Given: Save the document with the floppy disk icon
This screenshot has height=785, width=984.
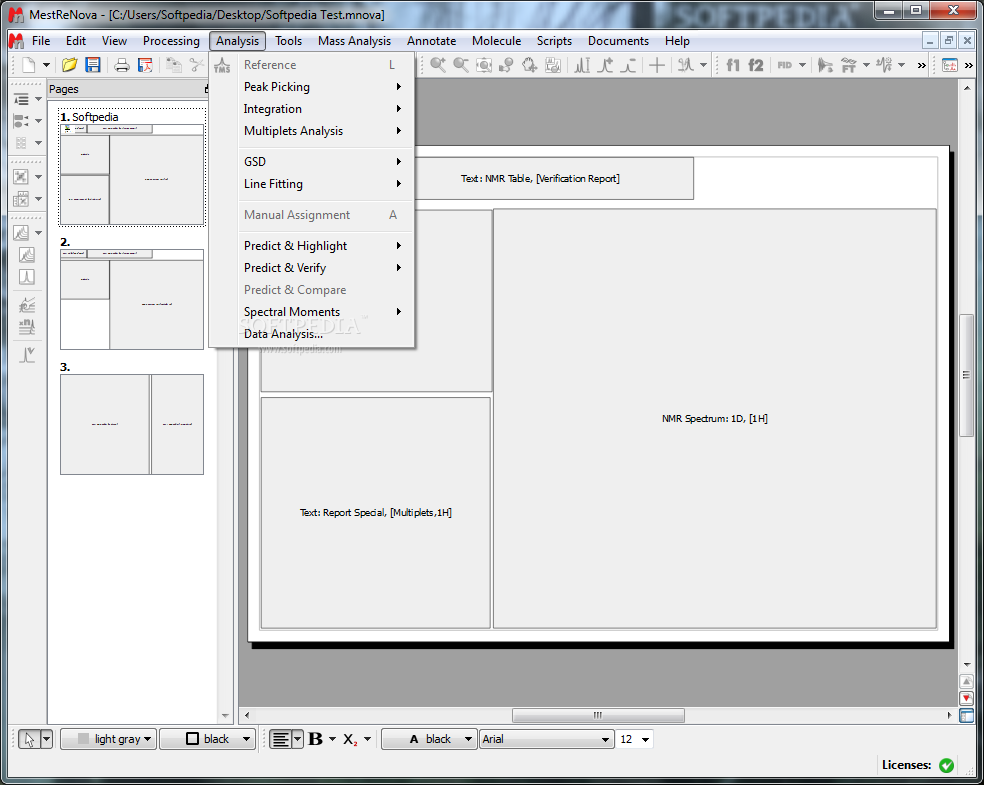Looking at the screenshot, I should click(93, 65).
